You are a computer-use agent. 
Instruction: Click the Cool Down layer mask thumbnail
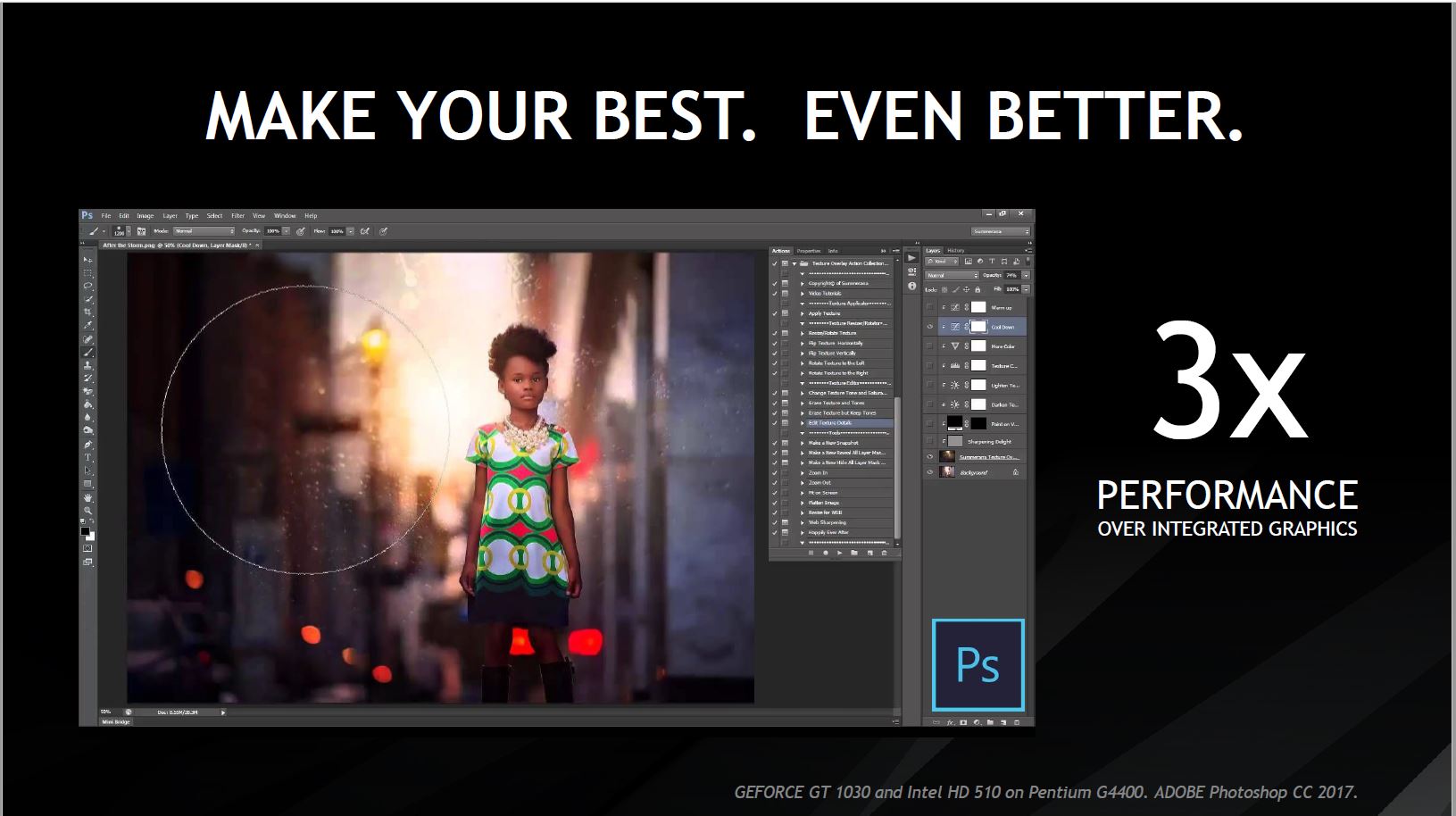[x=978, y=327]
